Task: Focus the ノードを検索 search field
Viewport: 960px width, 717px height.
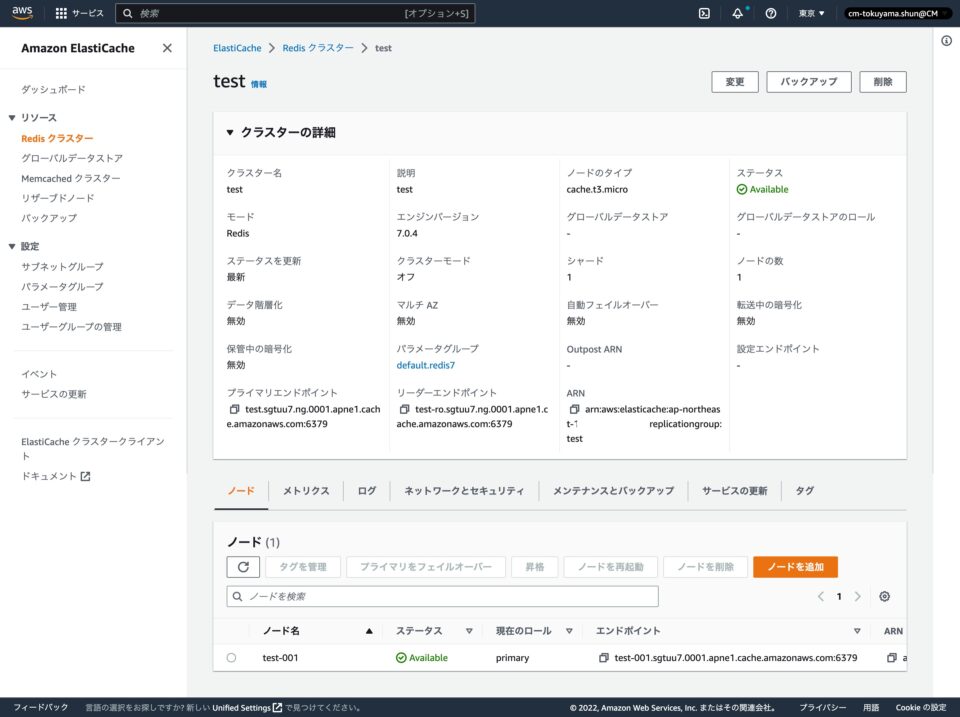Action: click(442, 596)
